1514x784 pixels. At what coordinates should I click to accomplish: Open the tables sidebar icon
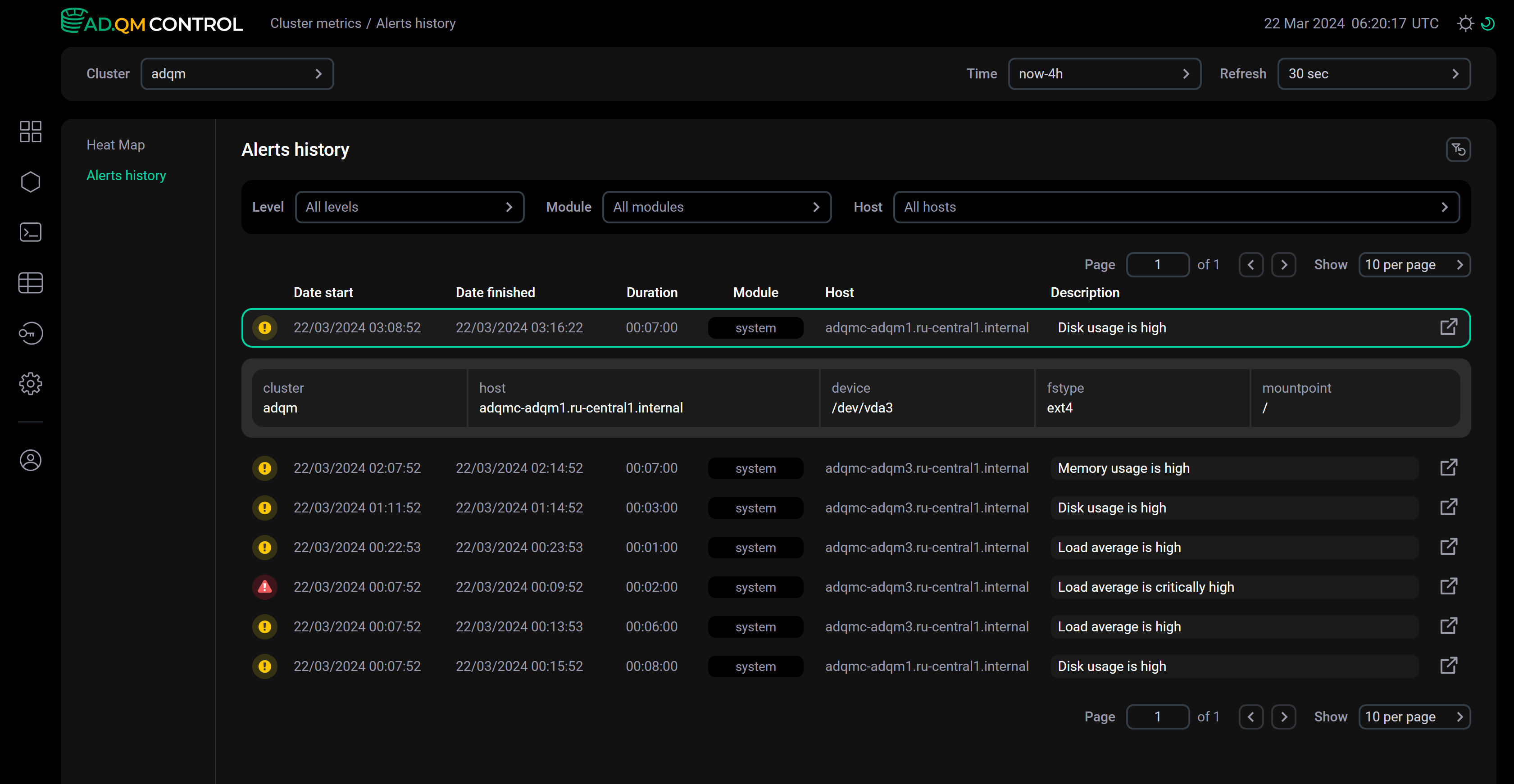point(31,283)
